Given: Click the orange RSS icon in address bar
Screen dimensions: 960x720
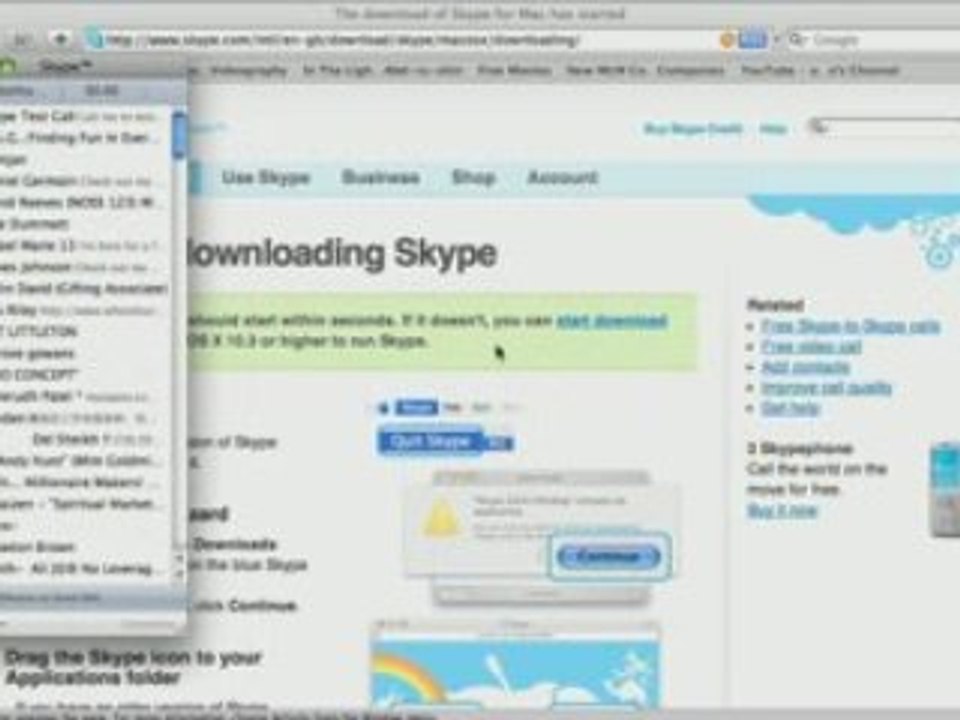Looking at the screenshot, I should coord(726,40).
